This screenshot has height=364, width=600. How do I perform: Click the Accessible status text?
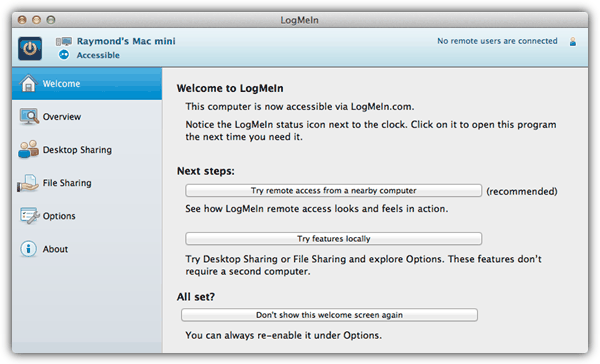[x=98, y=55]
